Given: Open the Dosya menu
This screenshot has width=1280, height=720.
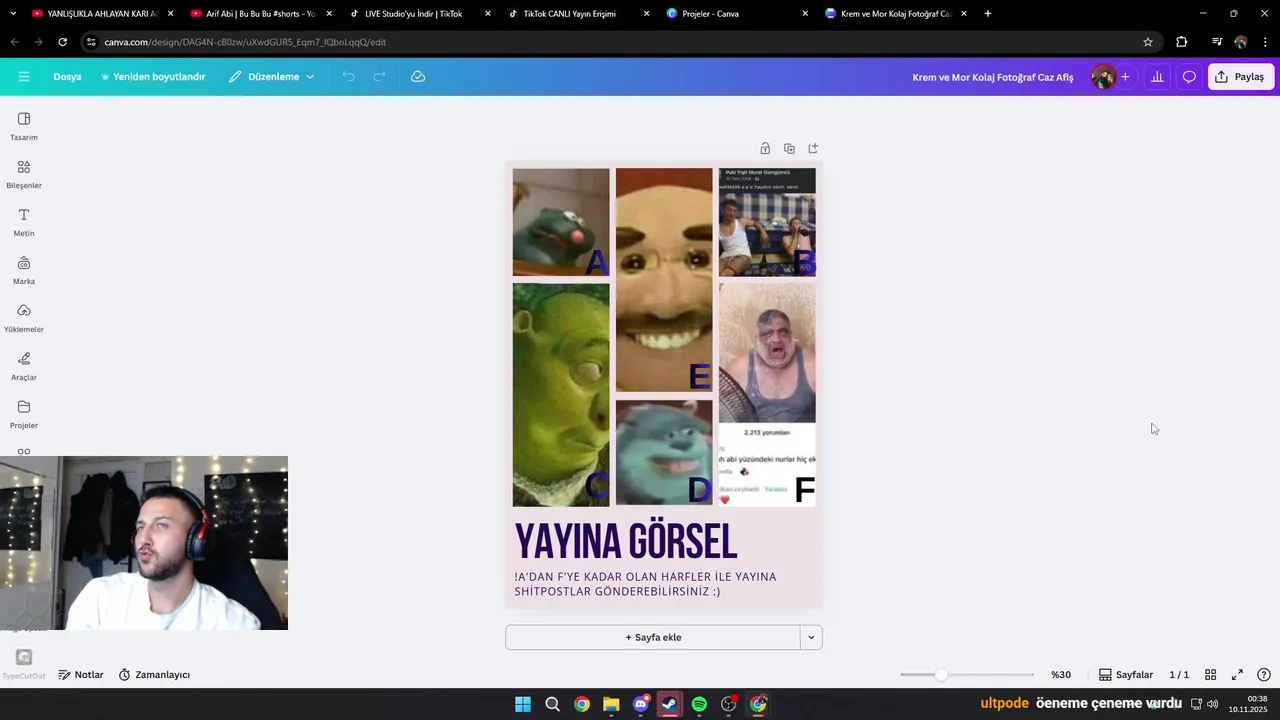Looking at the screenshot, I should pos(67,77).
